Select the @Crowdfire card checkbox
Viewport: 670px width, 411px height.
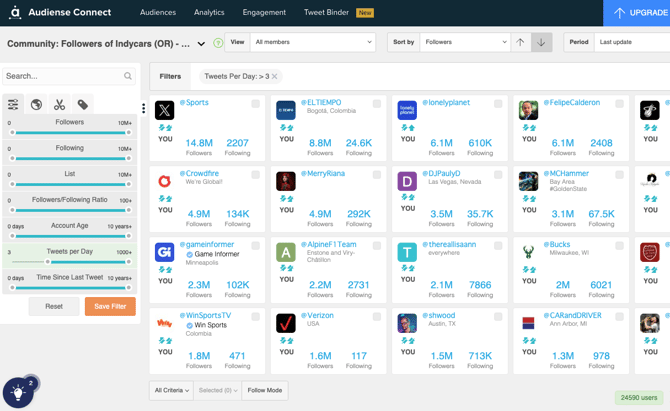[x=256, y=174]
